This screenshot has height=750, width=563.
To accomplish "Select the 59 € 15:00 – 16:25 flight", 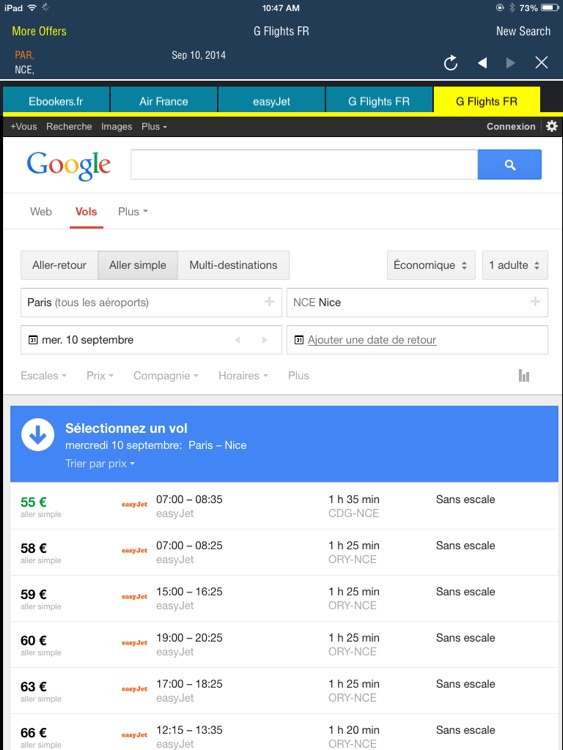I will click(284, 598).
